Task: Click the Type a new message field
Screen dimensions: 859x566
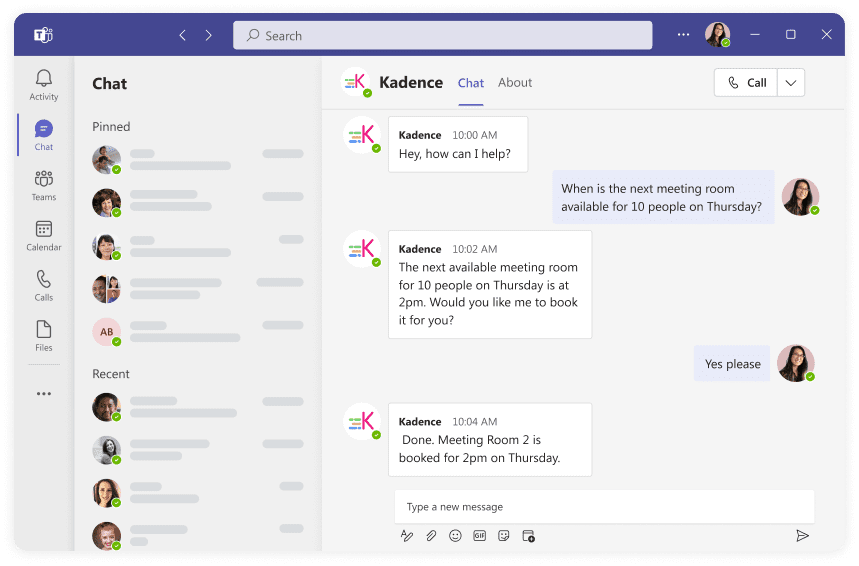Action: coord(604,507)
